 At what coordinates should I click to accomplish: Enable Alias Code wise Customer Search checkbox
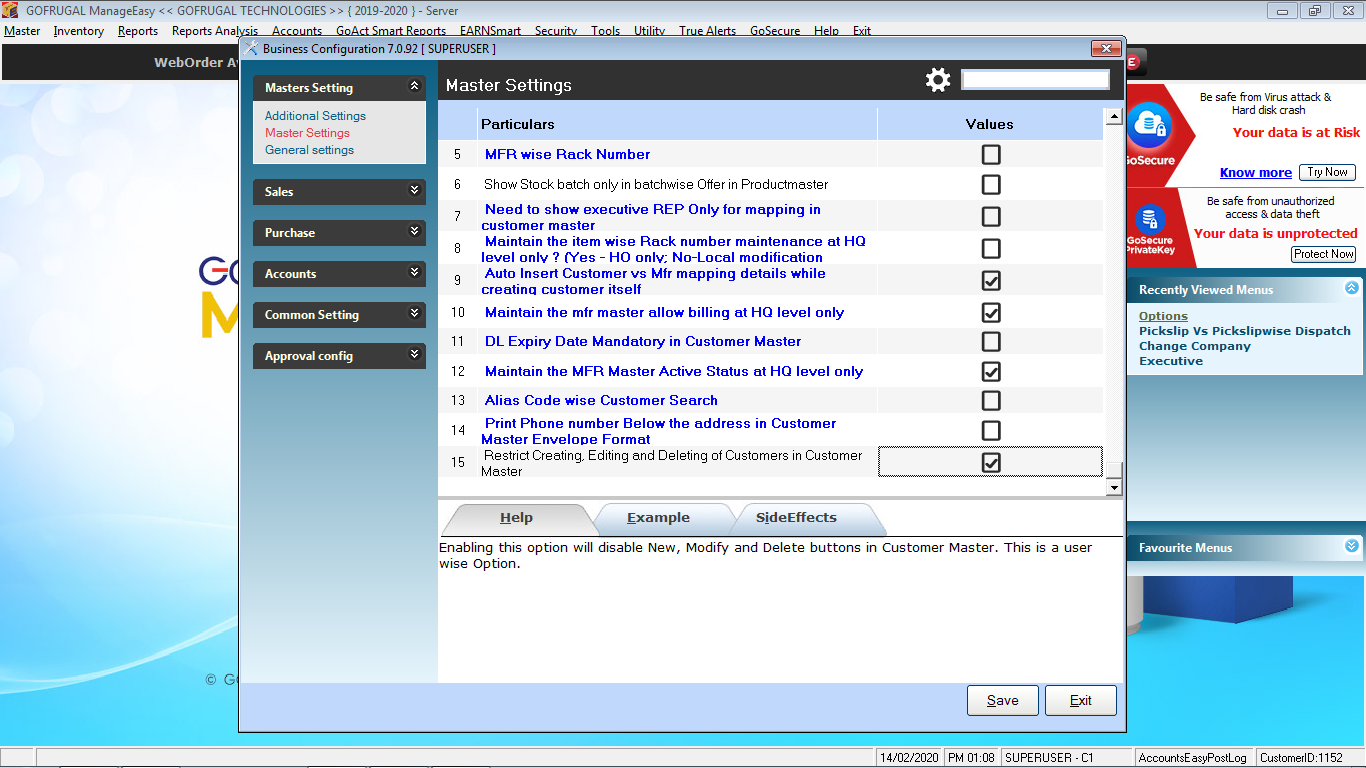pos(991,401)
